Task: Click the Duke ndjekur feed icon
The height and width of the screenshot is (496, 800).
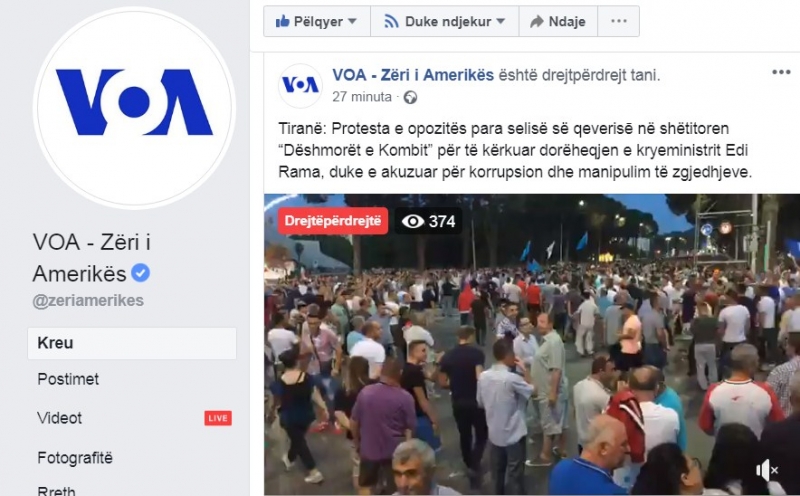Action: coord(391,21)
